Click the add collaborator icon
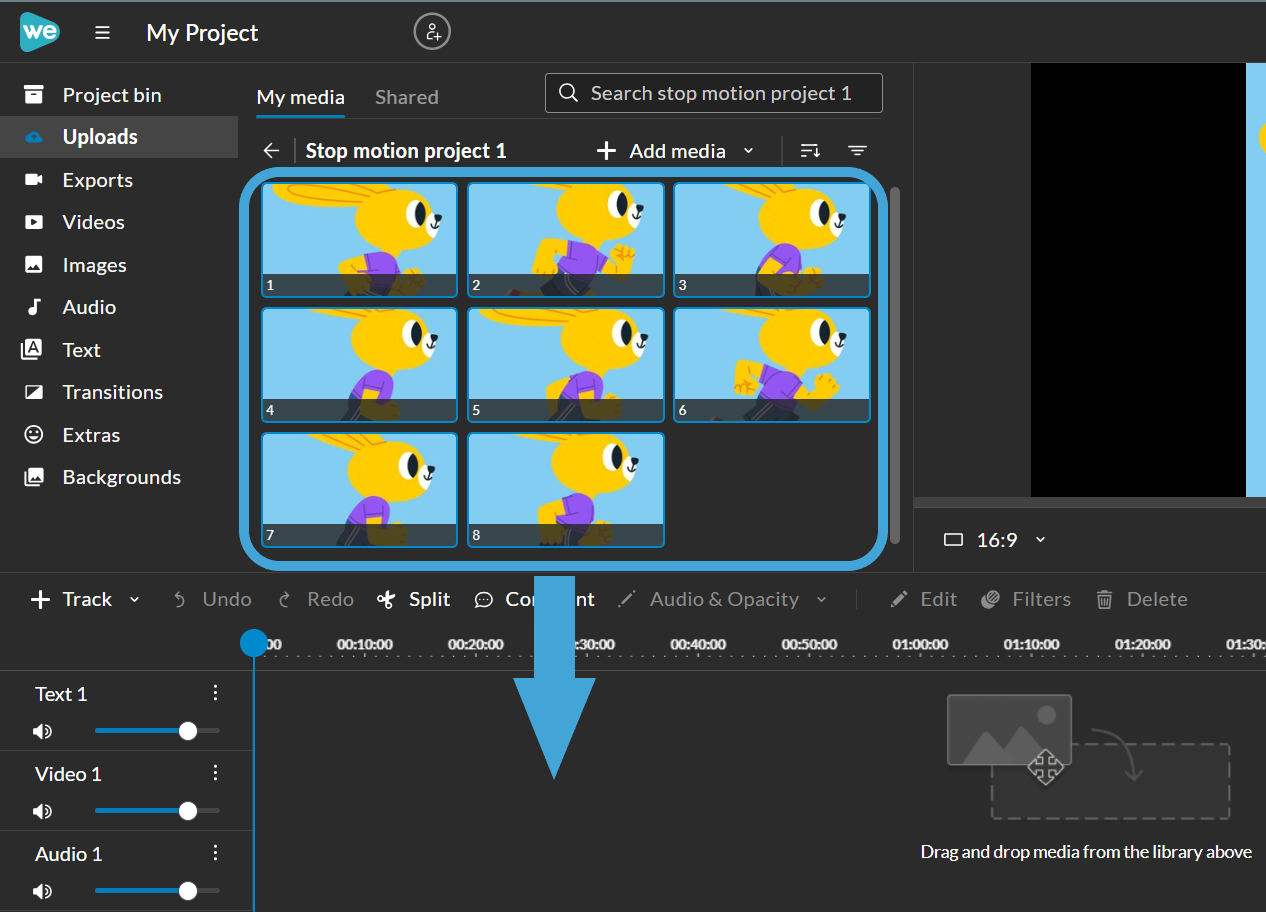Viewport: 1266px width, 912px height. (432, 32)
